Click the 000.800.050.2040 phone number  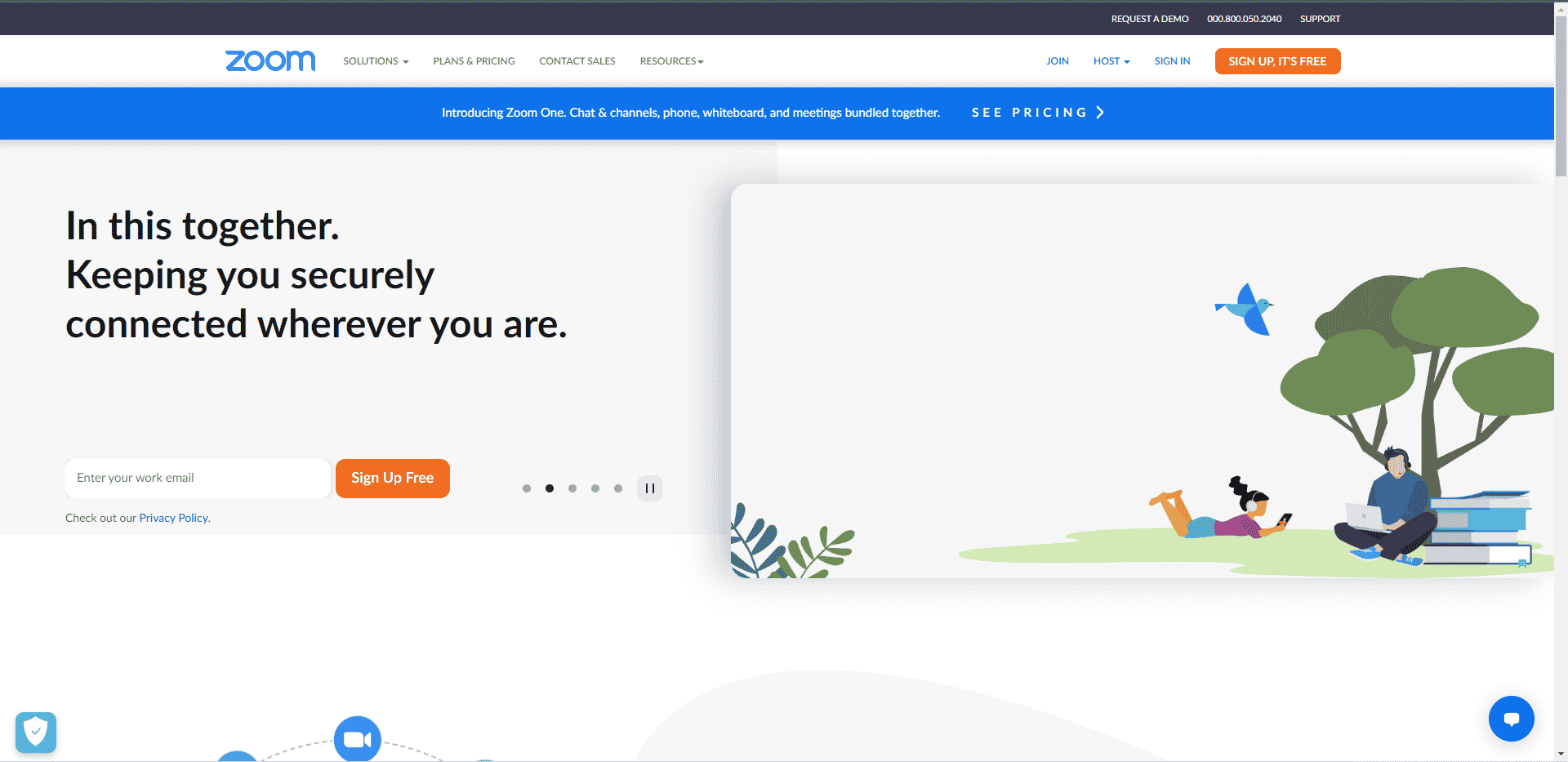point(1245,19)
